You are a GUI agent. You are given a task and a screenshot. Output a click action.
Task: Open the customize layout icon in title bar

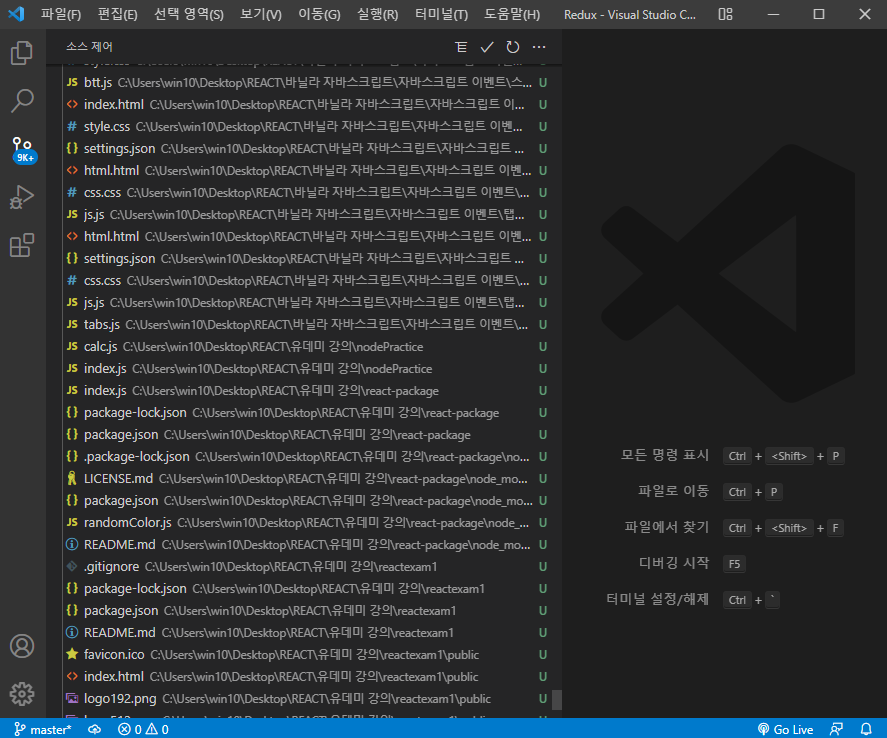pos(725,14)
